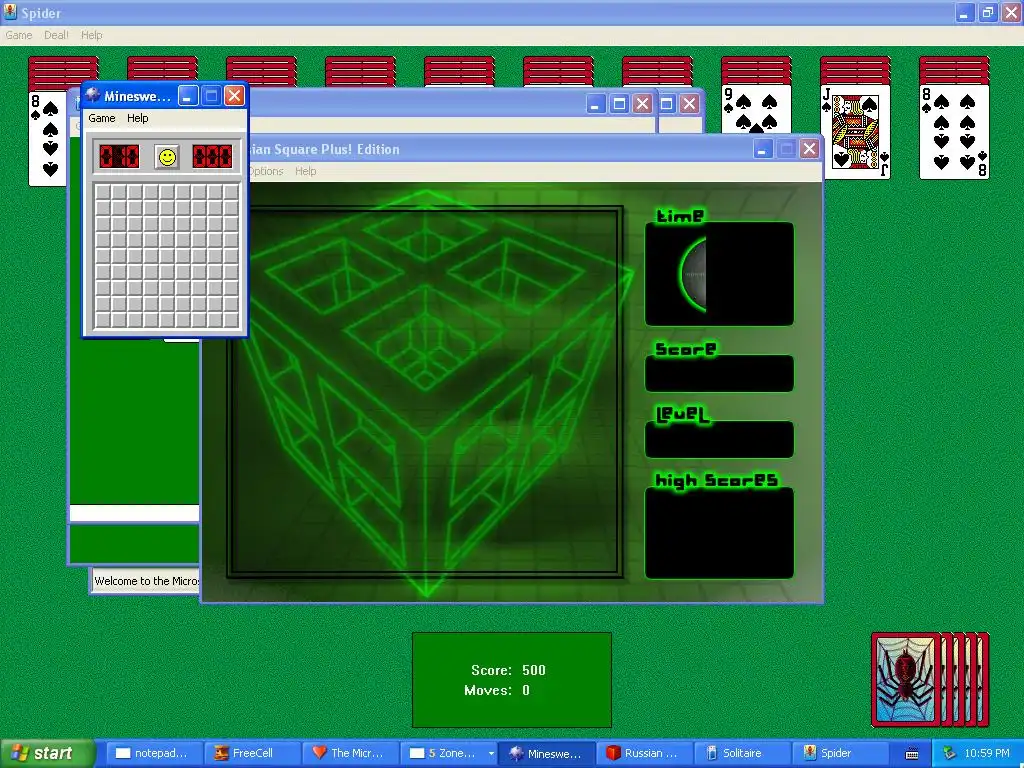Click the network tray icon near clock

click(950, 753)
